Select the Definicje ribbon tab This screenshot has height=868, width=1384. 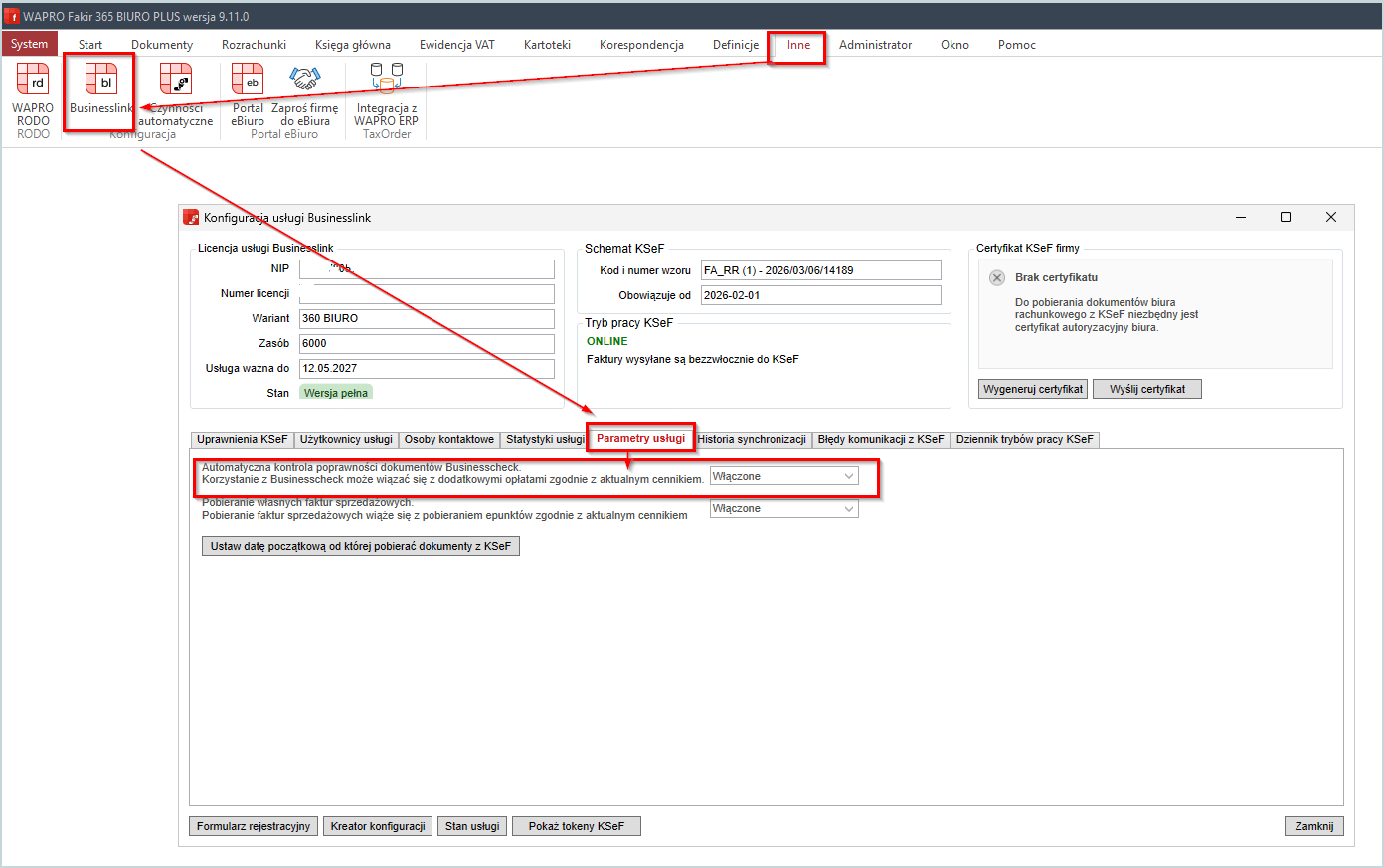tap(736, 45)
